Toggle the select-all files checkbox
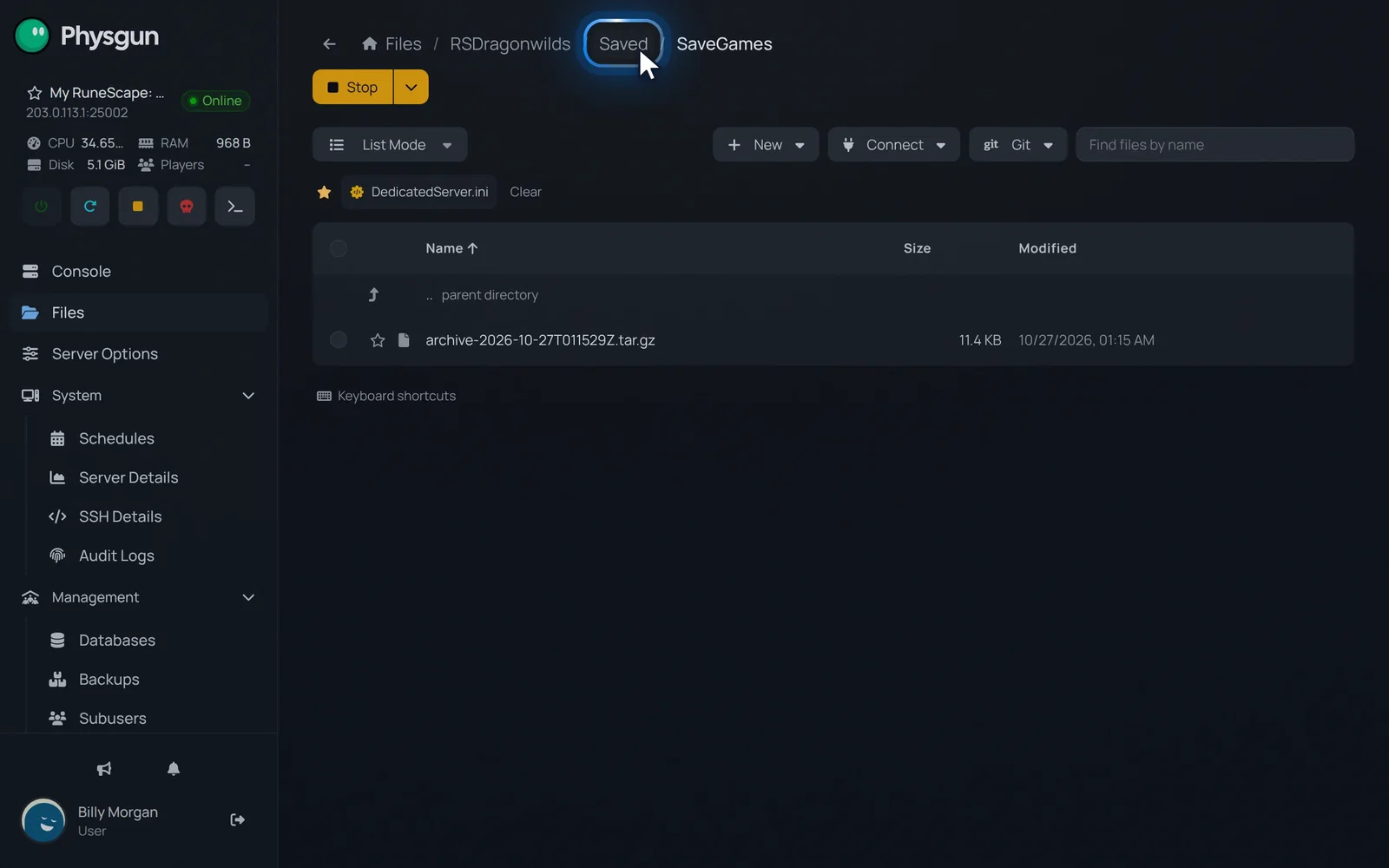1389x868 pixels. (x=339, y=248)
